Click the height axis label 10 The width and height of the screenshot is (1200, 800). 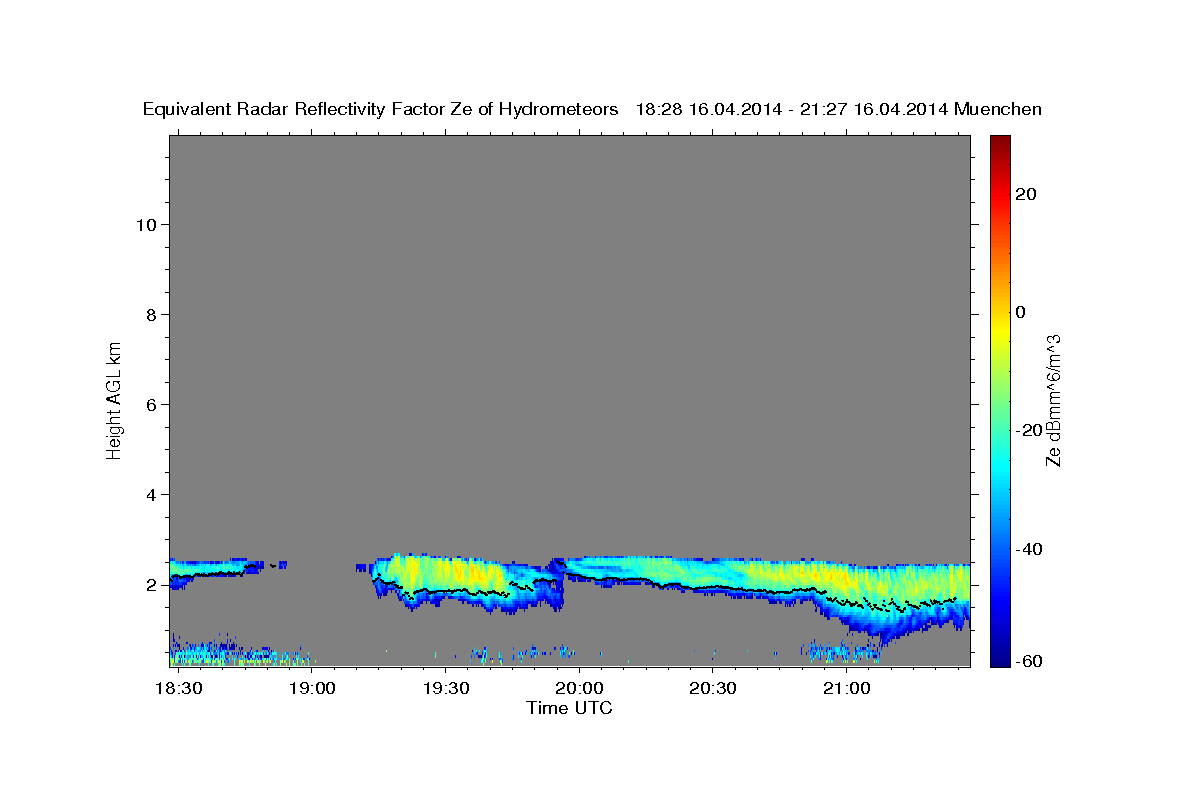tap(147, 224)
